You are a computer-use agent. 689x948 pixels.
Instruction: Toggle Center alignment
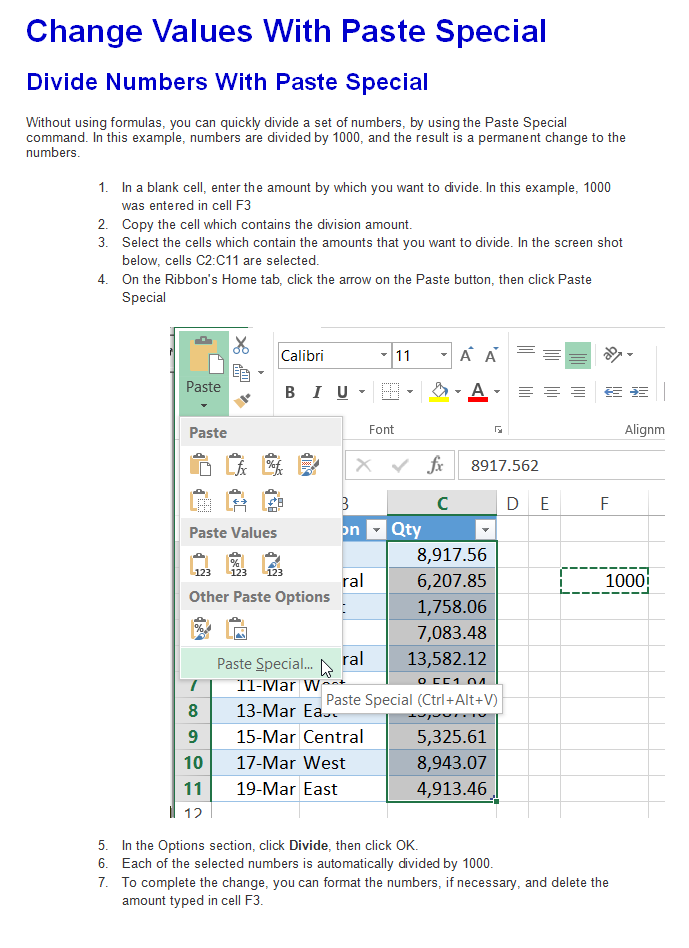[552, 392]
